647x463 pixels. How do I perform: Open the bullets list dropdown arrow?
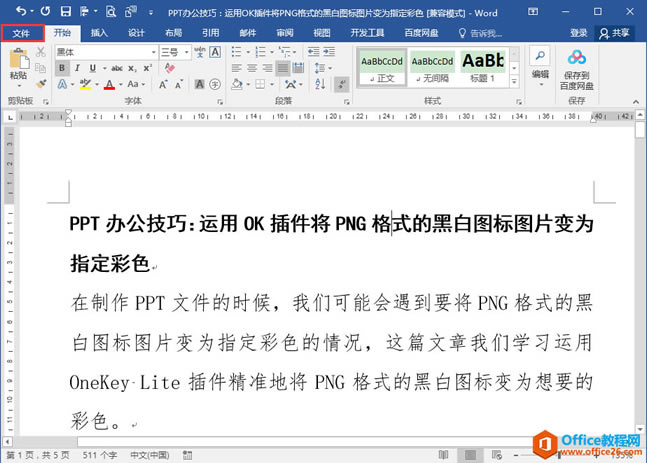point(248,52)
